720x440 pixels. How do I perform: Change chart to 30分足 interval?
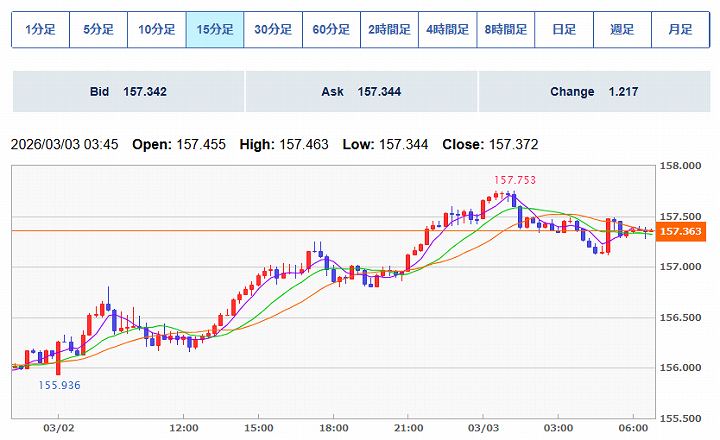click(x=273, y=30)
